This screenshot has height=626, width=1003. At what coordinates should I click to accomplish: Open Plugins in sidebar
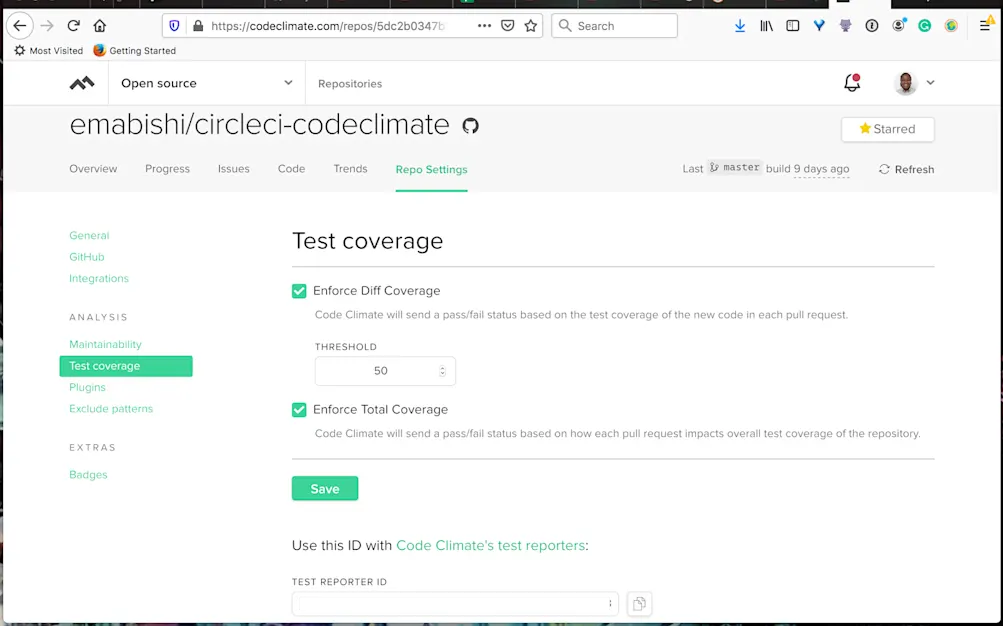[87, 387]
